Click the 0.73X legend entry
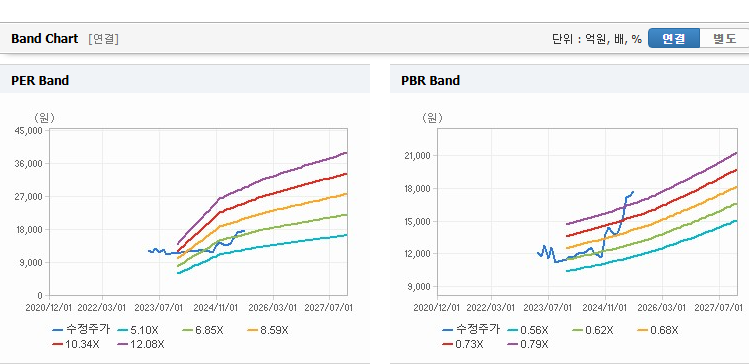Image resolution: width=749 pixels, height=364 pixels. point(463,344)
